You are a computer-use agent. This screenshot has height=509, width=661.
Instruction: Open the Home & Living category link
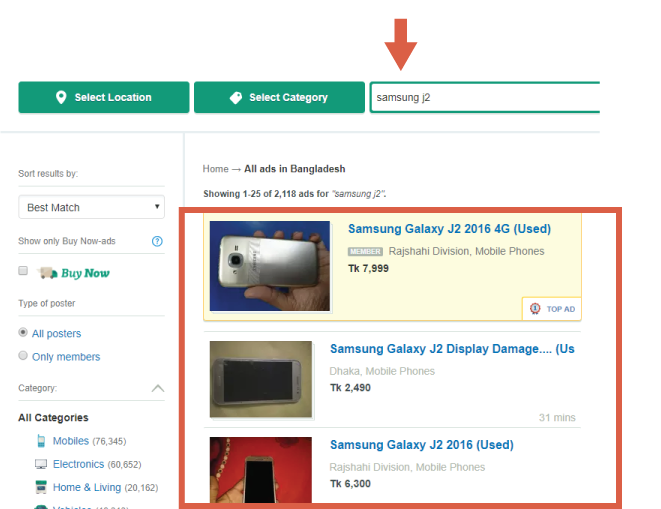87,487
